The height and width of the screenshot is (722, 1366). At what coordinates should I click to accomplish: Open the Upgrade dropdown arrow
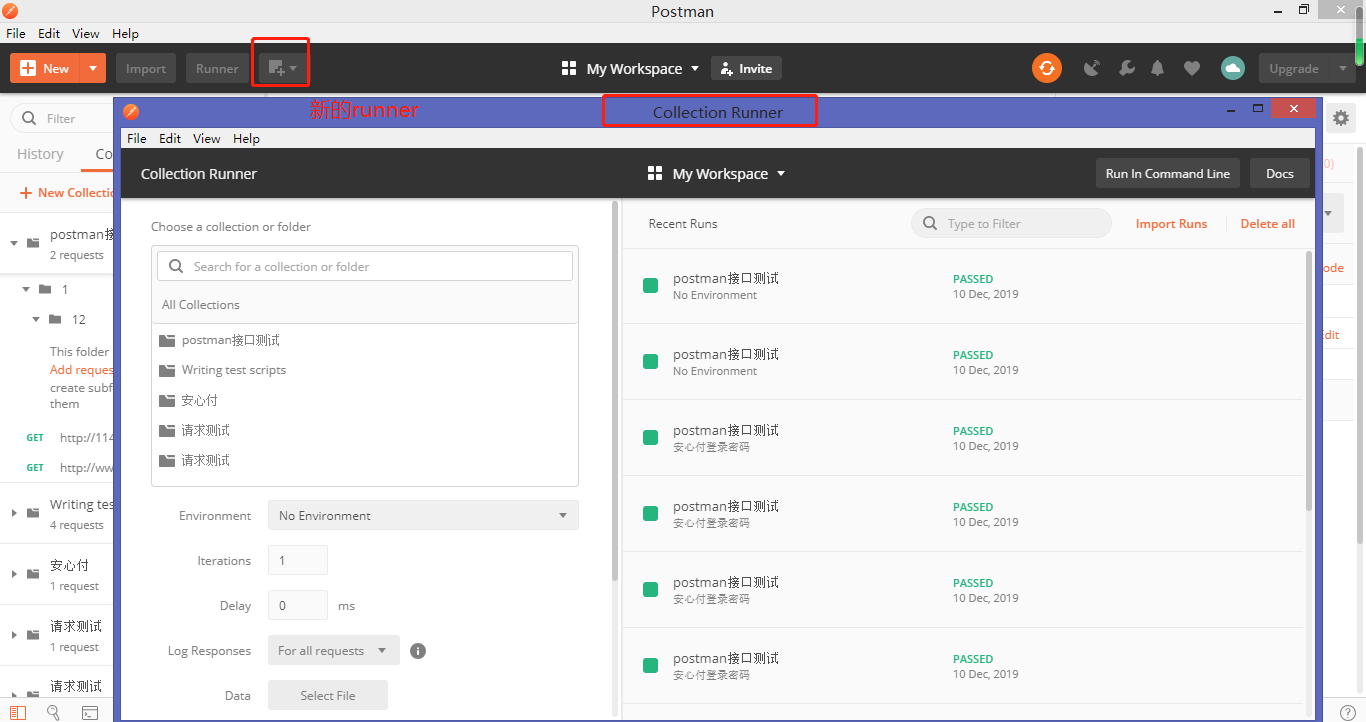tap(1342, 68)
